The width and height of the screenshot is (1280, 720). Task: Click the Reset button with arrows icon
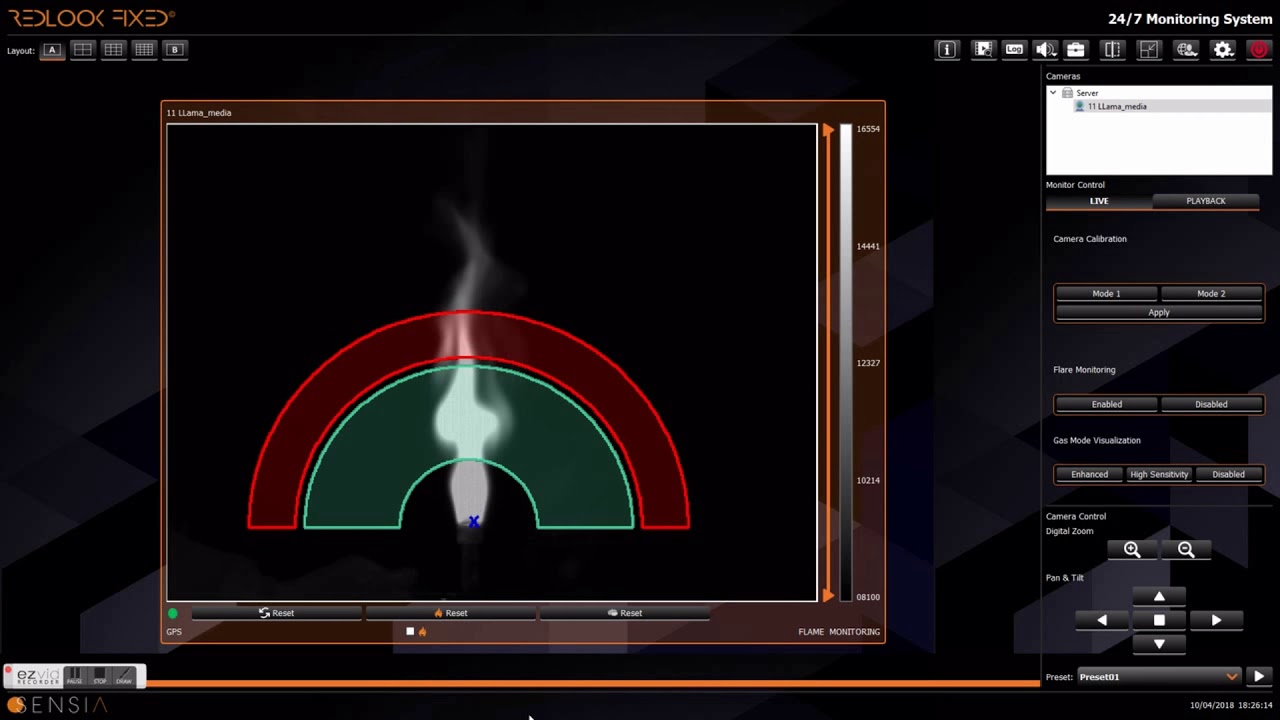tap(277, 614)
